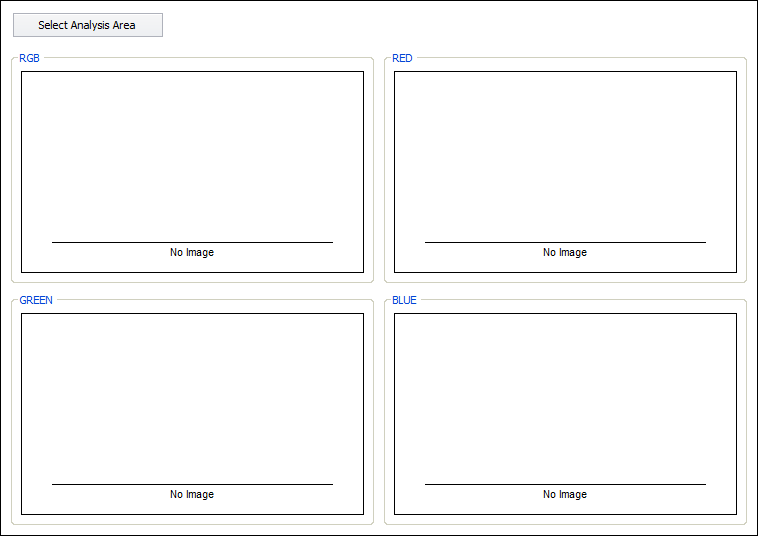Click the horizontal axis line in BLUE histogram
This screenshot has width=758, height=536.
pyautogui.click(x=565, y=484)
